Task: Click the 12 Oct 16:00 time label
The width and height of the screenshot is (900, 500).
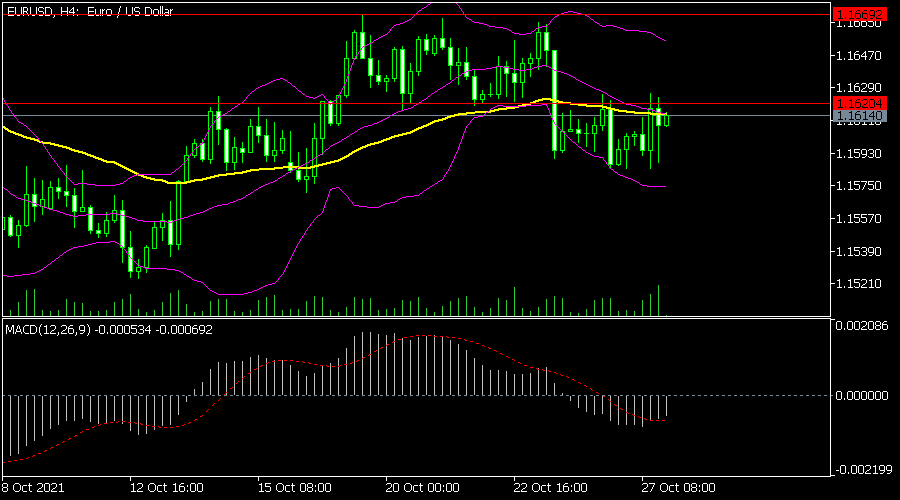Action: [x=166, y=487]
